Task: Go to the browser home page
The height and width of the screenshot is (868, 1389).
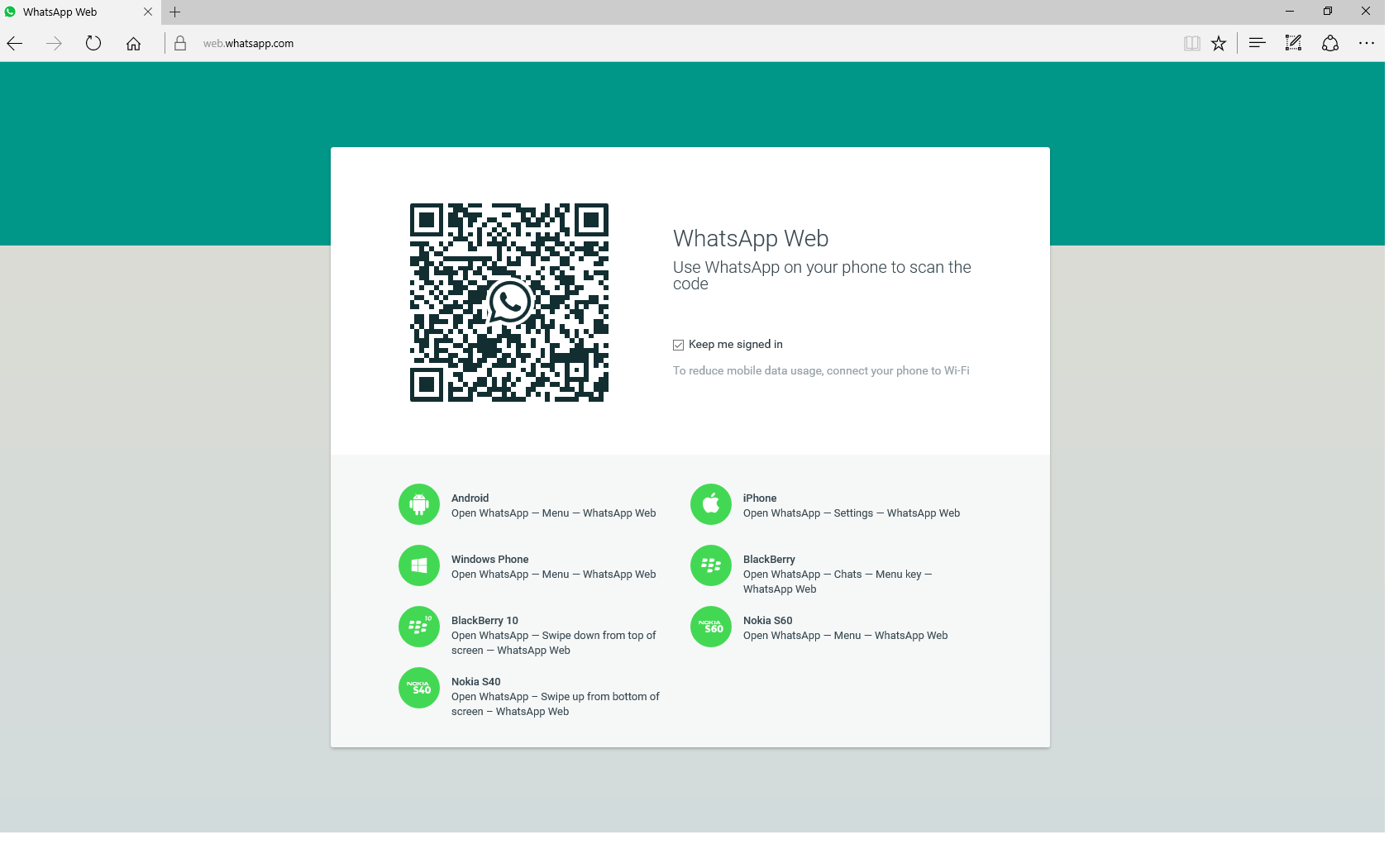Action: pos(133,44)
